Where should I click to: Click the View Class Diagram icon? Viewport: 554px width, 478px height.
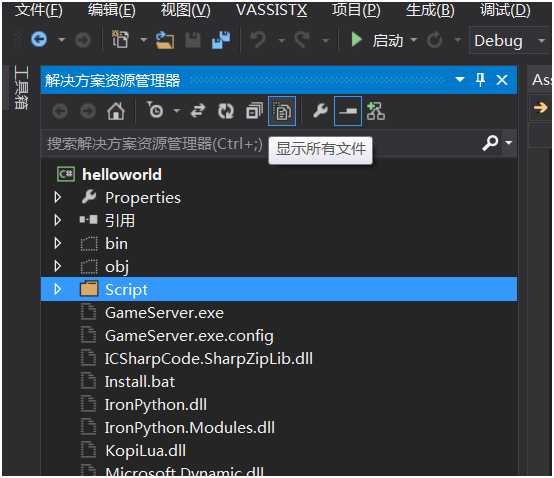pyautogui.click(x=376, y=111)
